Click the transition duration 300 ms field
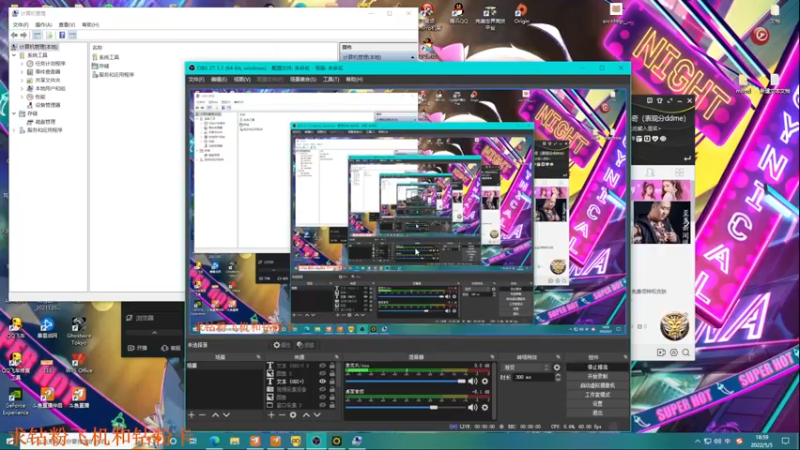This screenshot has width=800, height=450. [533, 378]
